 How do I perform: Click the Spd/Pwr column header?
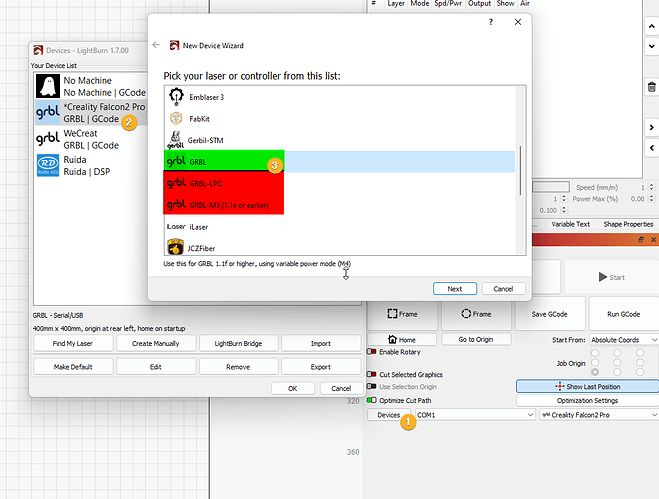[x=448, y=3]
